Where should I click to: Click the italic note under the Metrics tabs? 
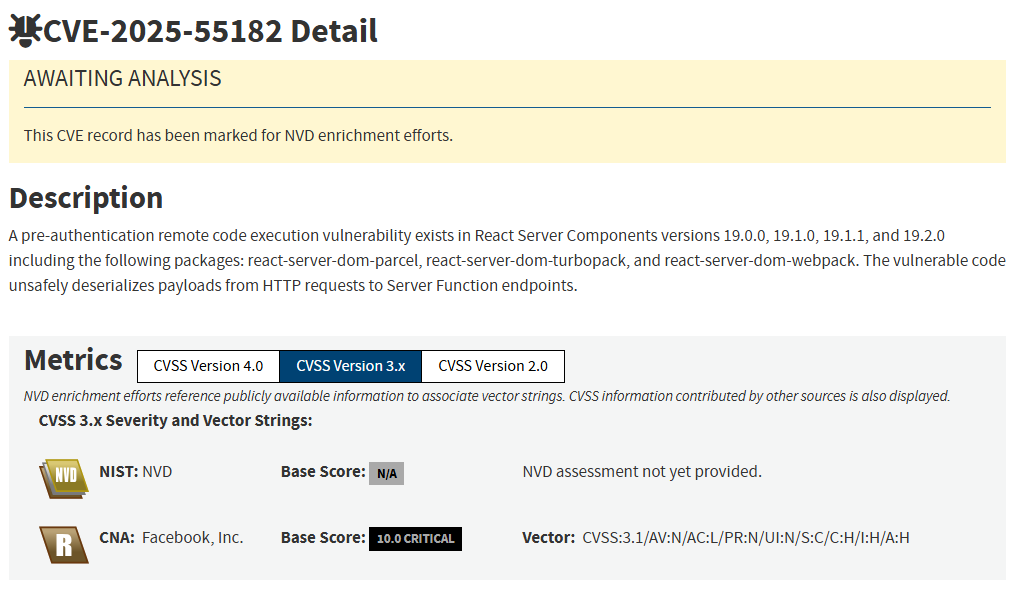coord(486,396)
